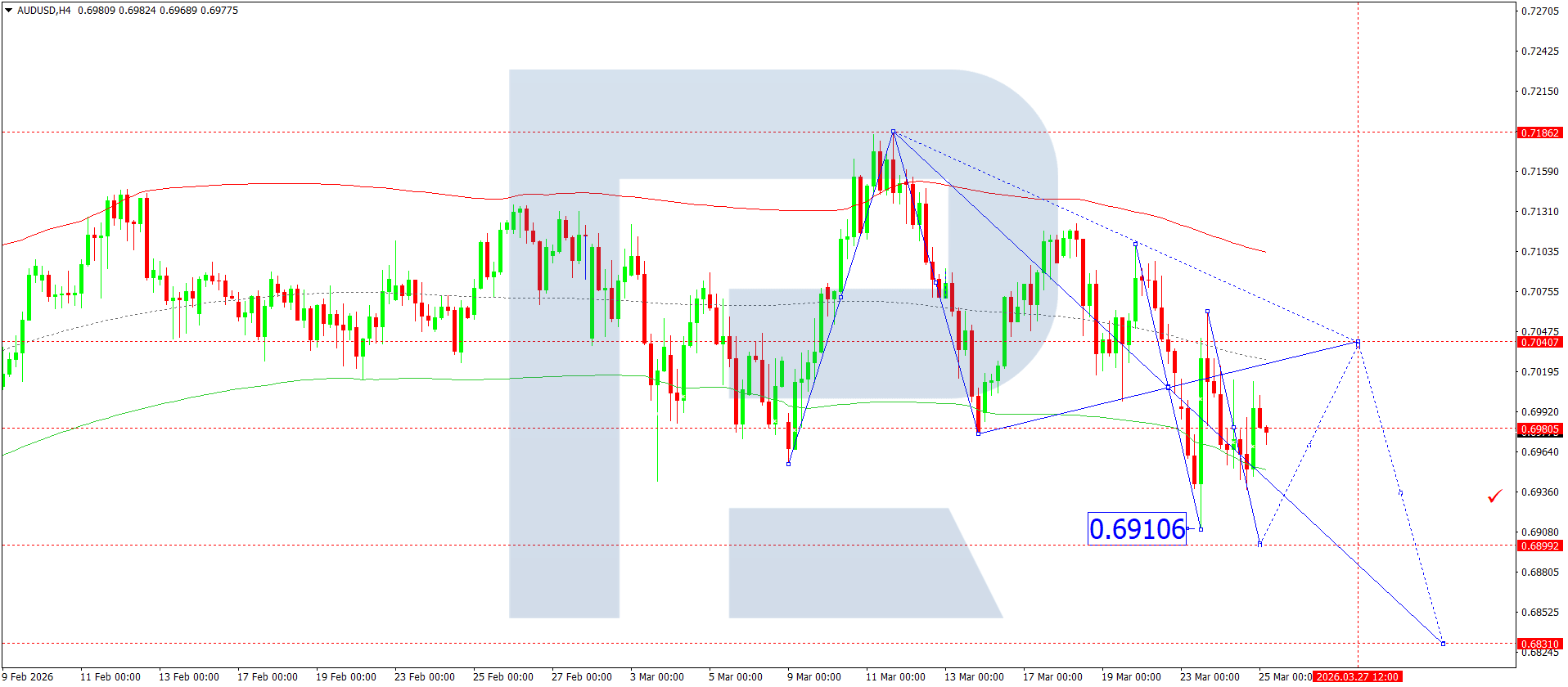Viewport: 1568px width, 687px height.
Task: Click the red 0.71862 price level tag
Action: 1539,132
